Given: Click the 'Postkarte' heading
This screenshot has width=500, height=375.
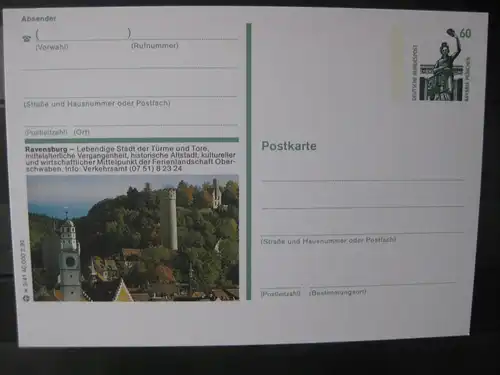Looking at the screenshot, I should pyautogui.click(x=289, y=146).
